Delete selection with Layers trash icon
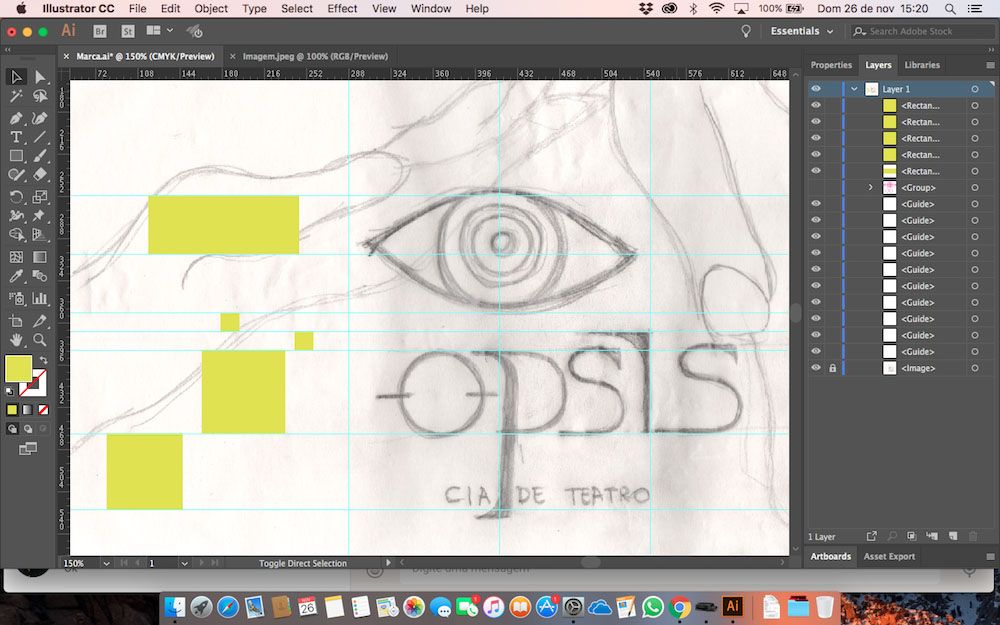The image size is (1000, 625). pos(970,537)
